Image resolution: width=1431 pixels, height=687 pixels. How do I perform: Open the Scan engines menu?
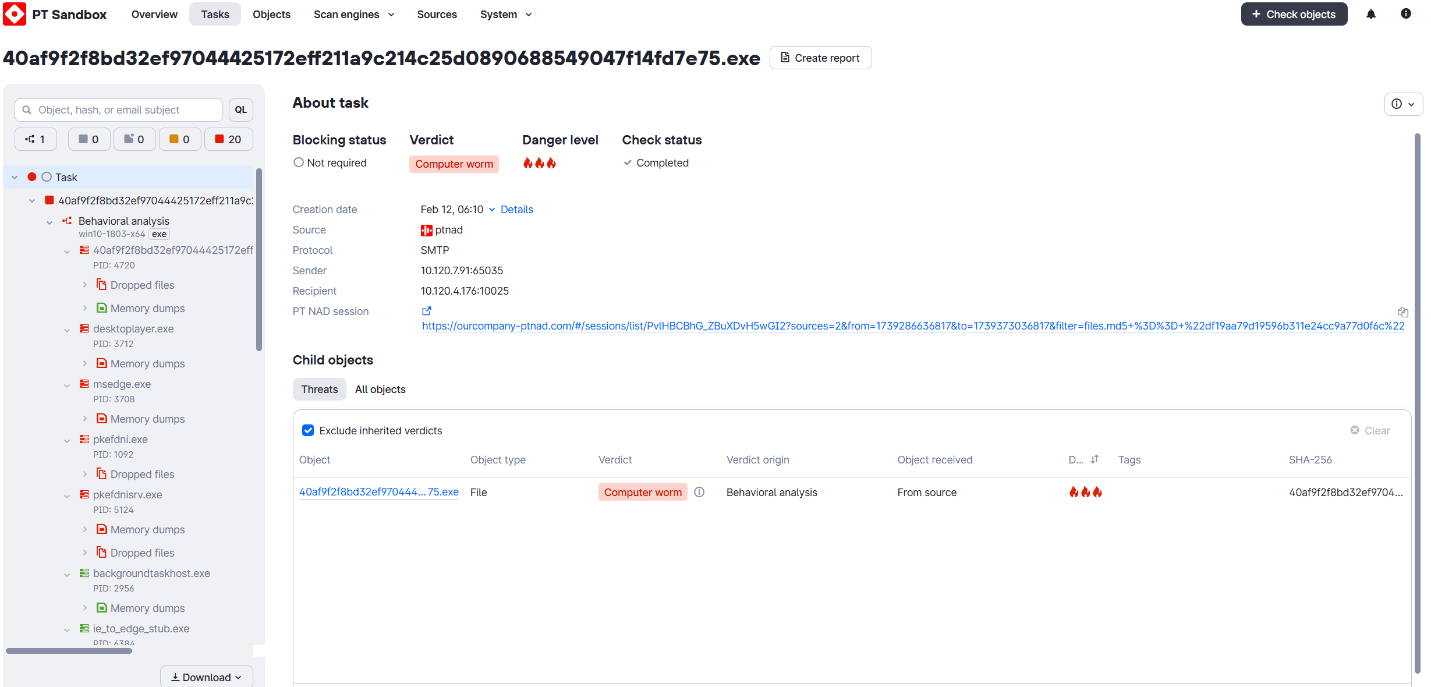pyautogui.click(x=353, y=14)
